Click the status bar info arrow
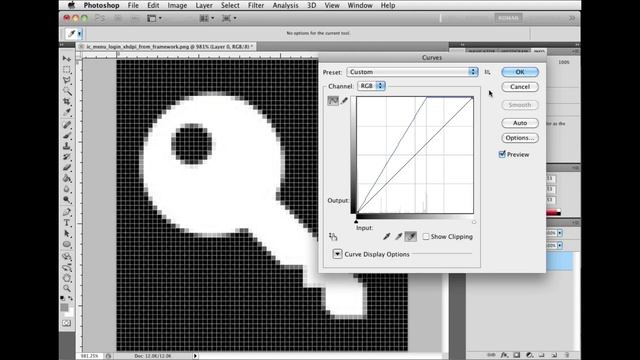 [195, 356]
